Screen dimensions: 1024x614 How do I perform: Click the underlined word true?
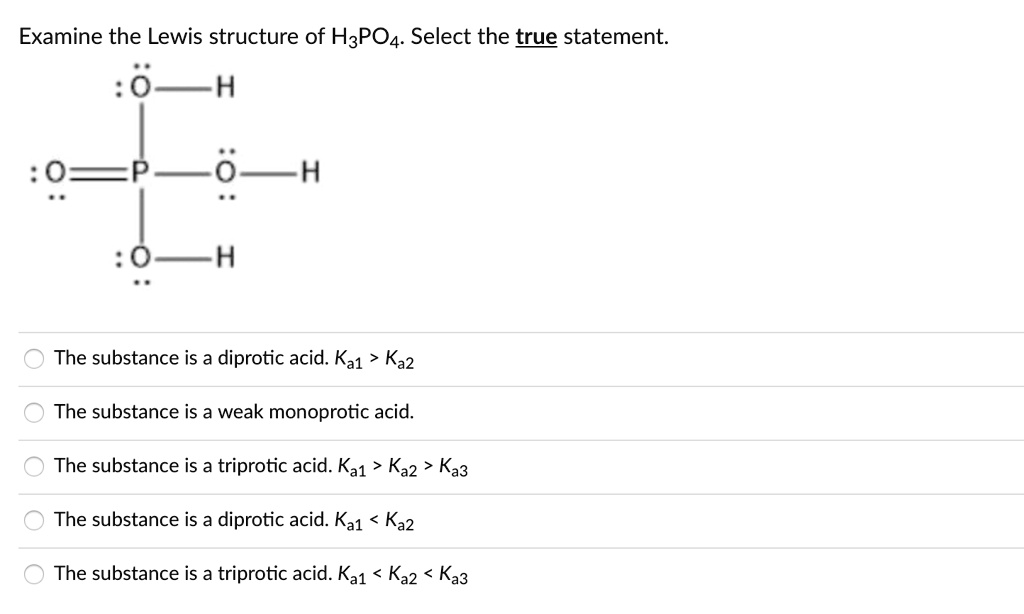(x=536, y=36)
